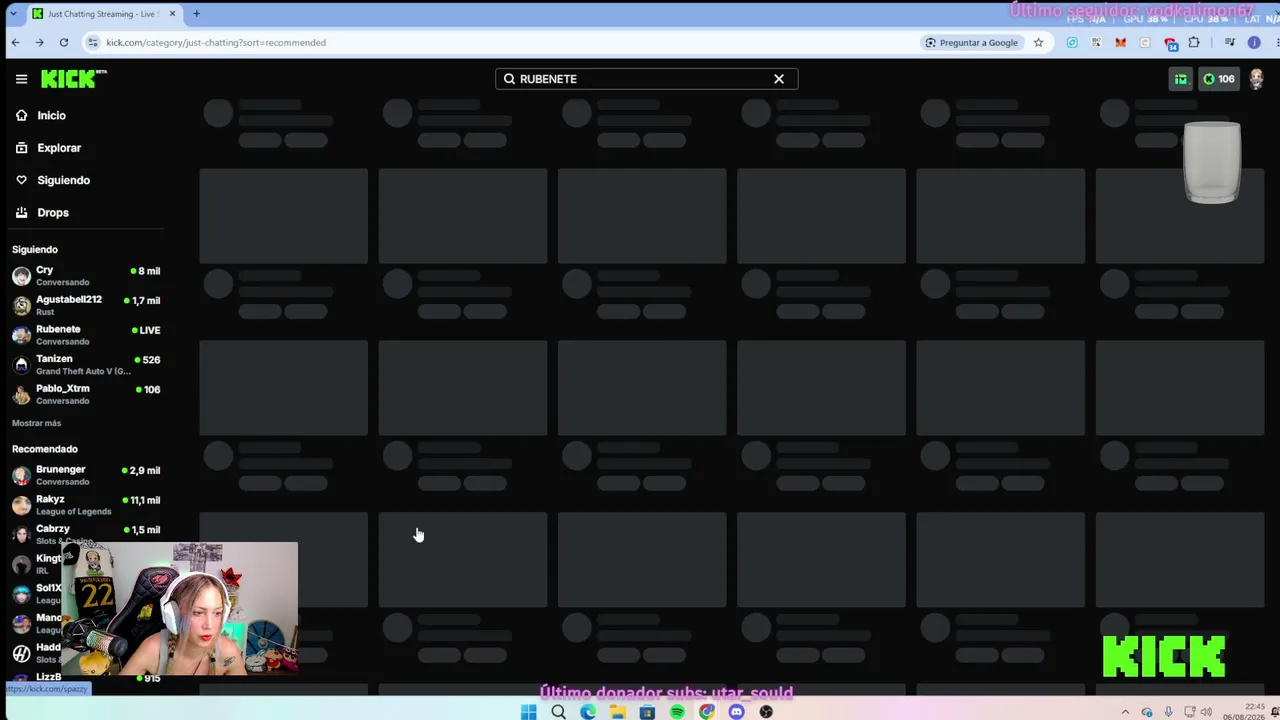Open the Kick sidebar hamburger menu
Viewport: 1280px width, 720px height.
(x=21, y=79)
